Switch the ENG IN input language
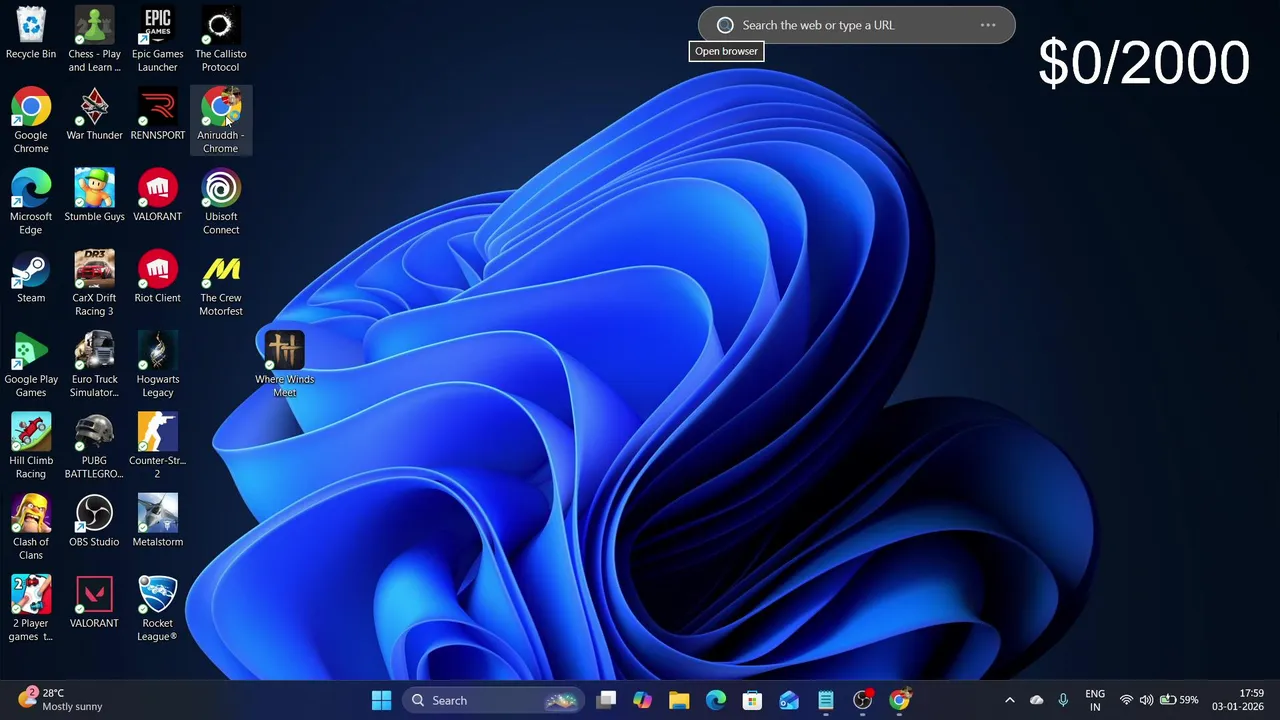 pyautogui.click(x=1095, y=700)
